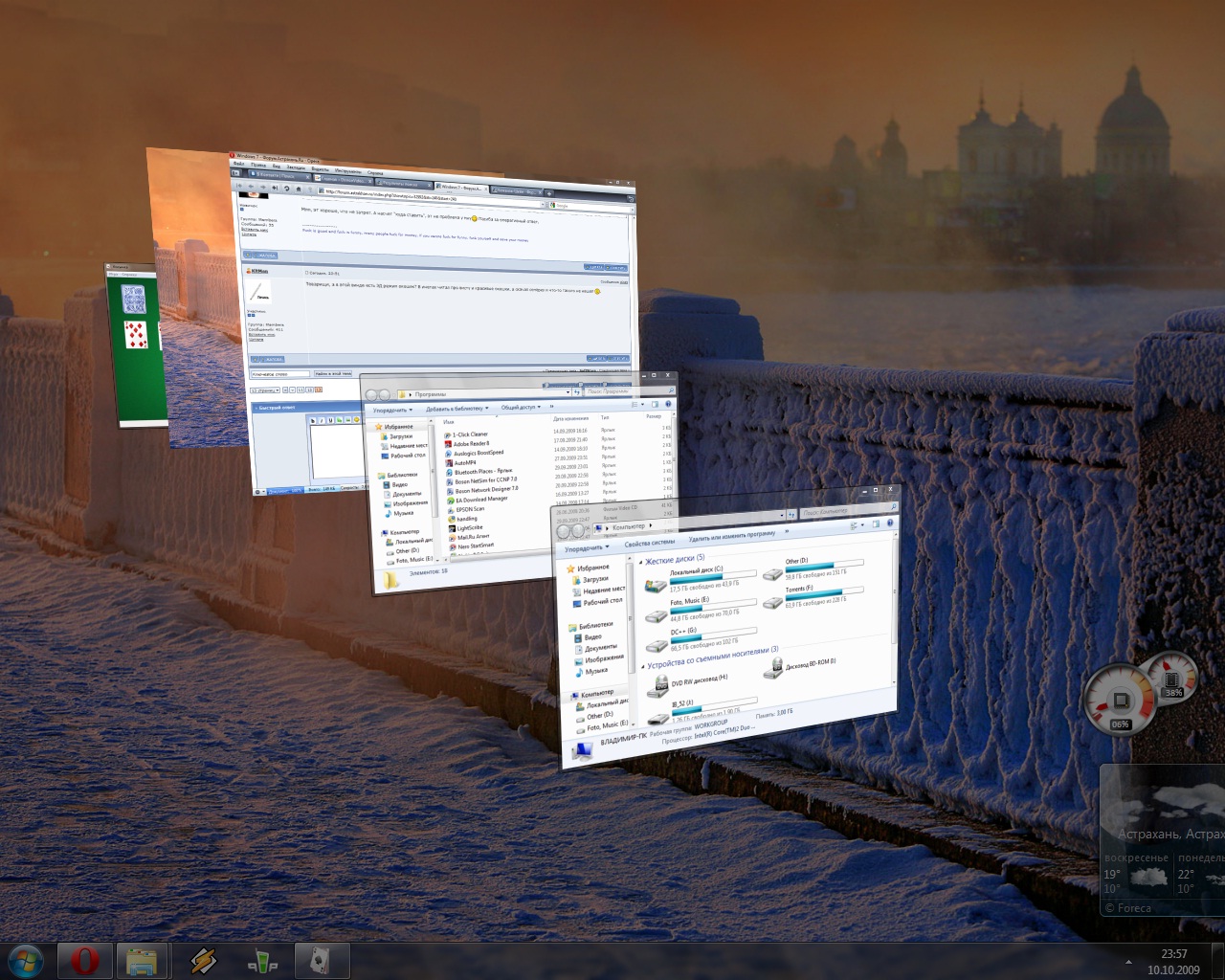Show hidden tray icons with the arrow
Viewport: 1225px width, 980px height.
pos(1126,962)
